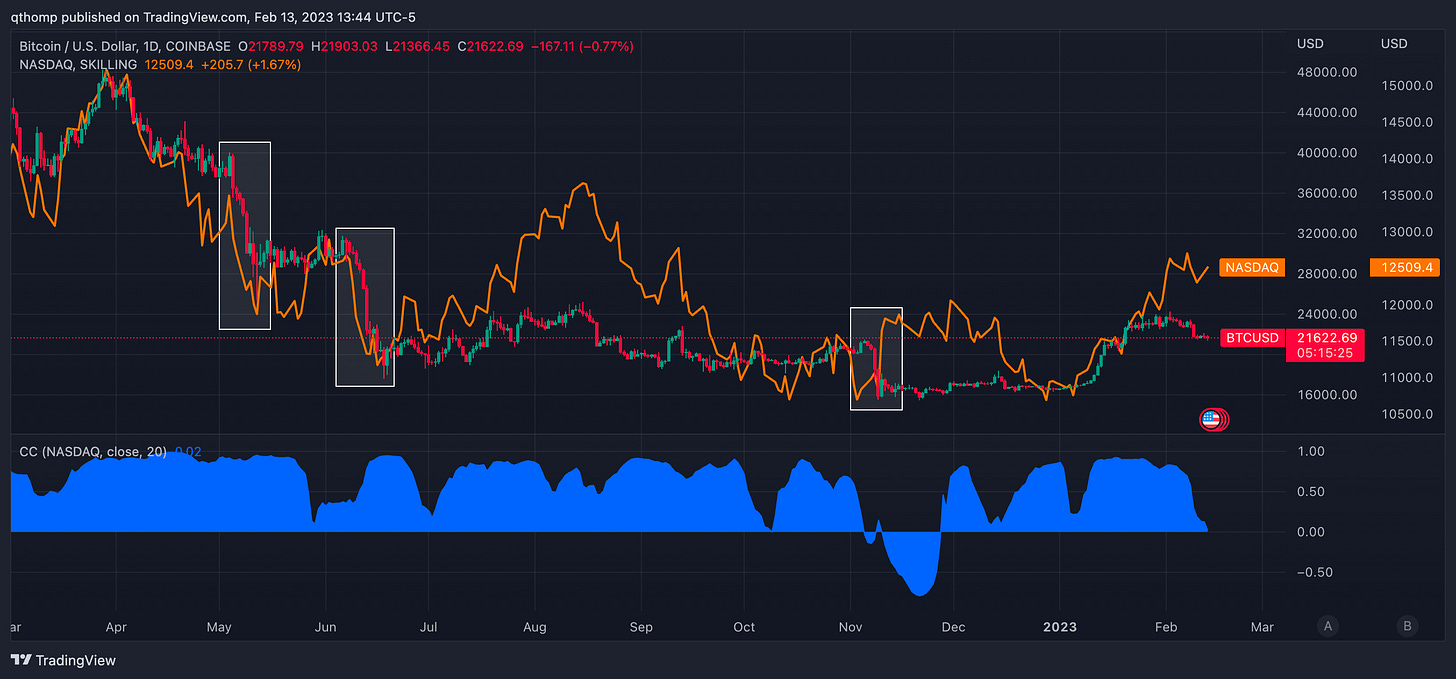Click the 32000.00 price axis label
The height and width of the screenshot is (679, 1456).
coord(1327,234)
